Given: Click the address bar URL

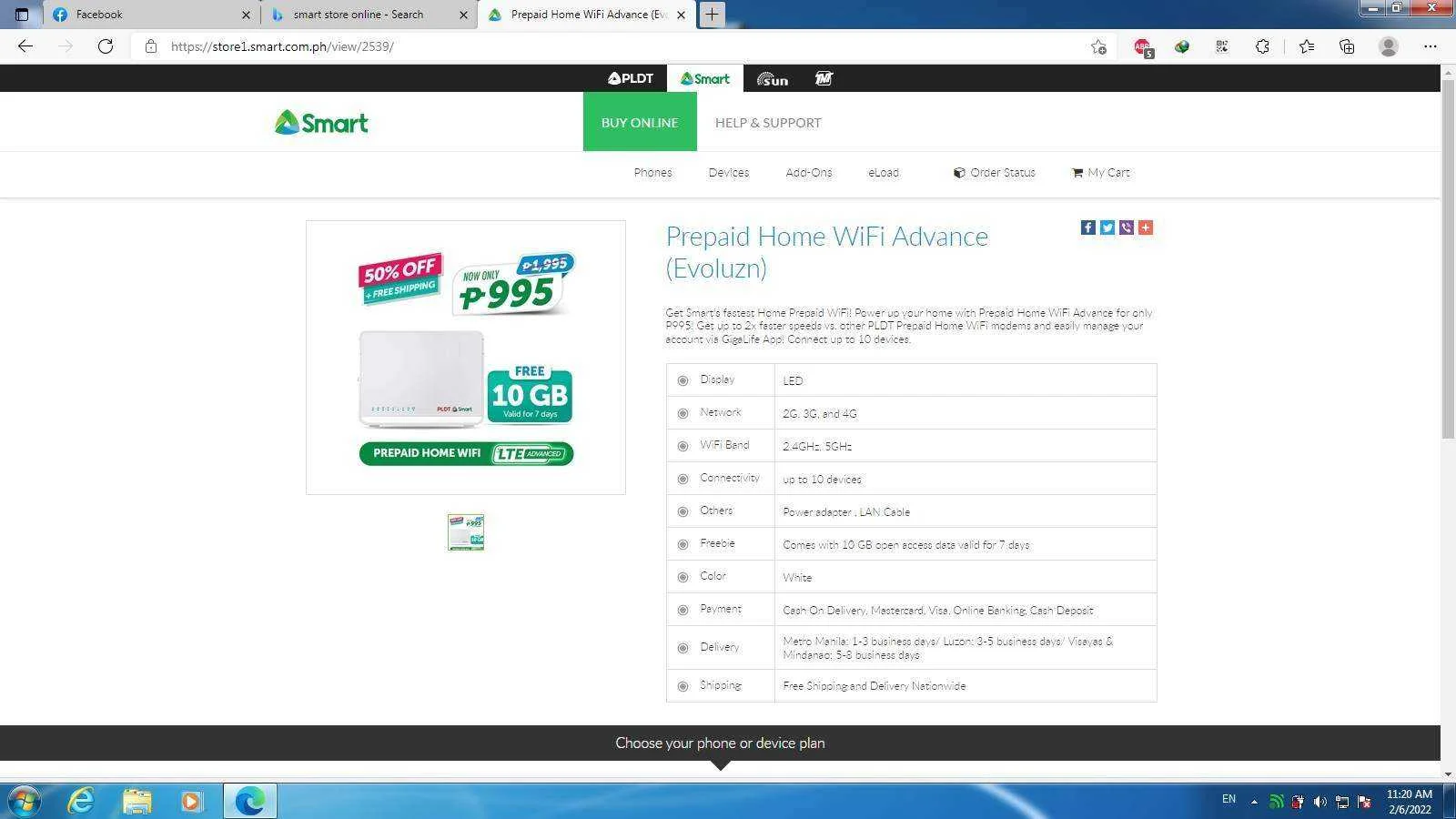Looking at the screenshot, I should pyautogui.click(x=282, y=46).
